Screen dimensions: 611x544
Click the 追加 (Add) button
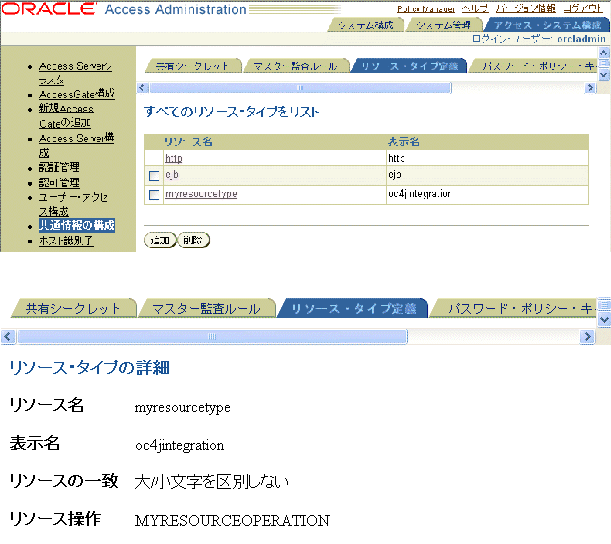click(160, 240)
